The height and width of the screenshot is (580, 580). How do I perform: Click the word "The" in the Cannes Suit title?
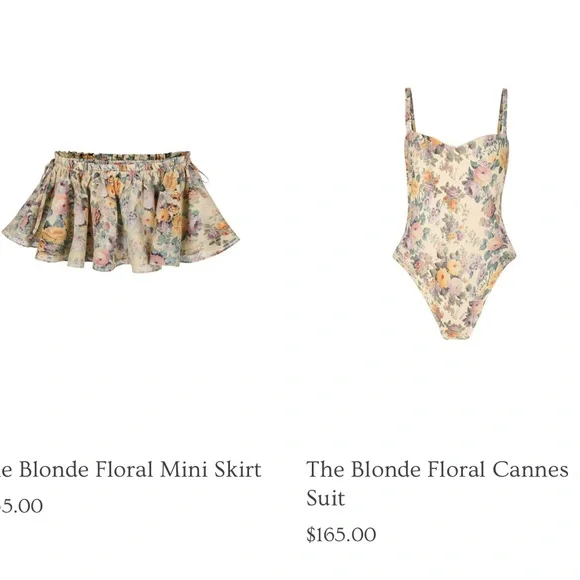[326, 469]
